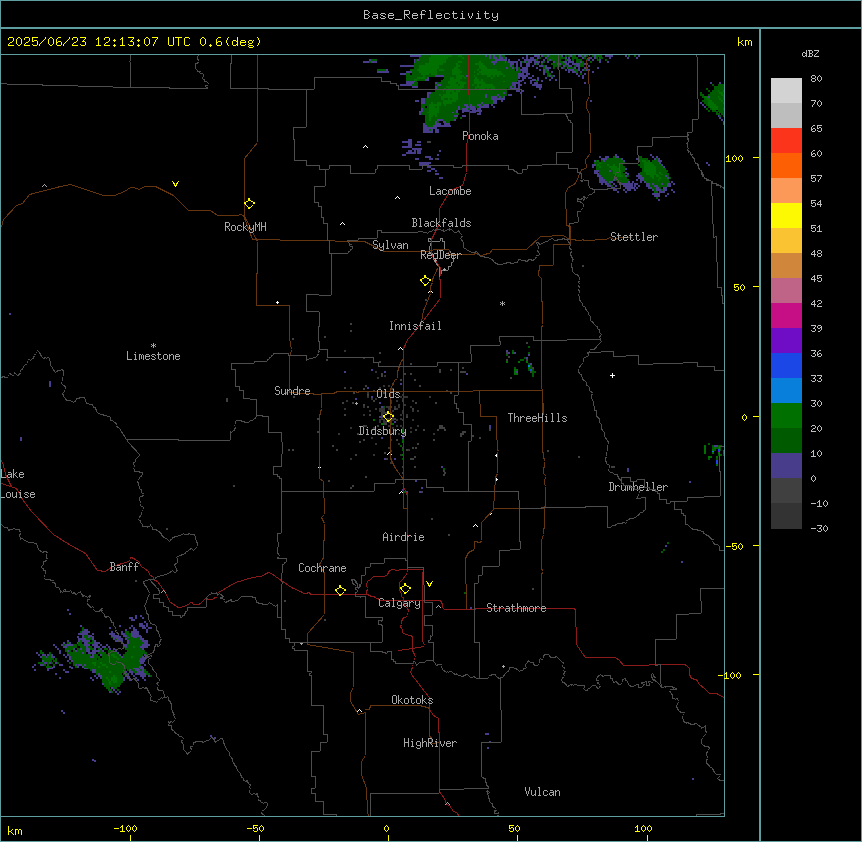Click the Airdrie city label

(403, 537)
